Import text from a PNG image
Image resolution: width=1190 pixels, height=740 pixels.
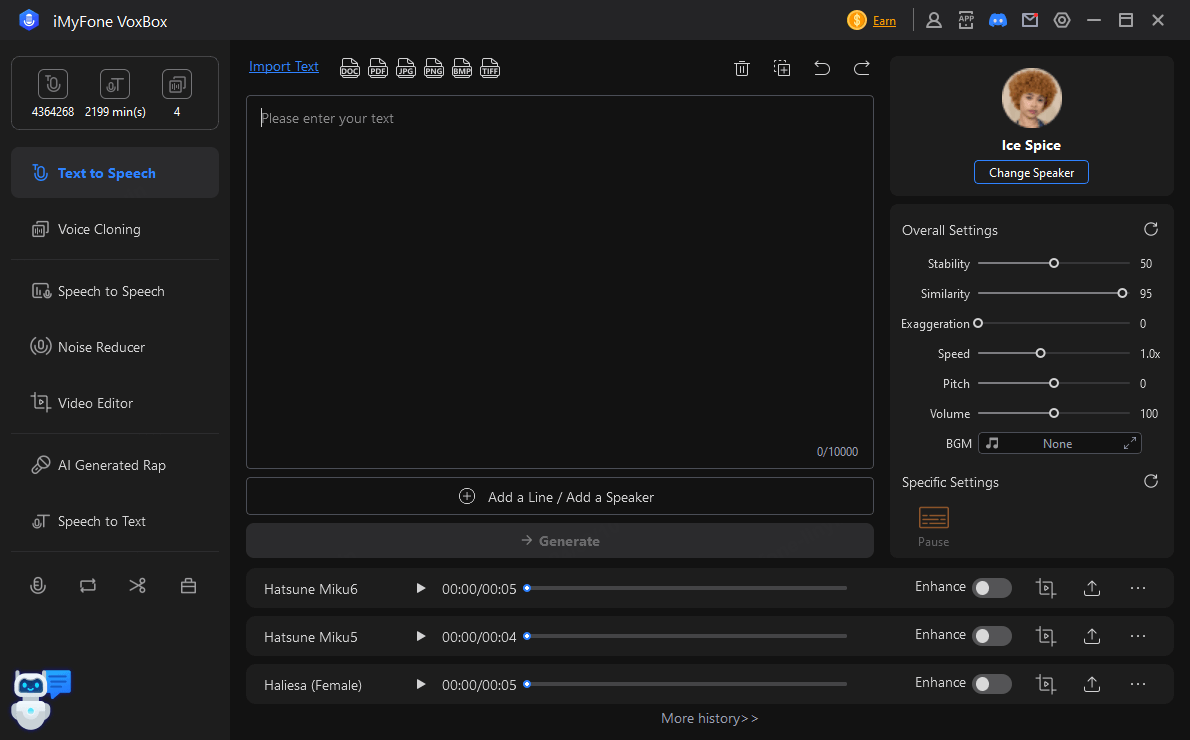click(x=434, y=68)
